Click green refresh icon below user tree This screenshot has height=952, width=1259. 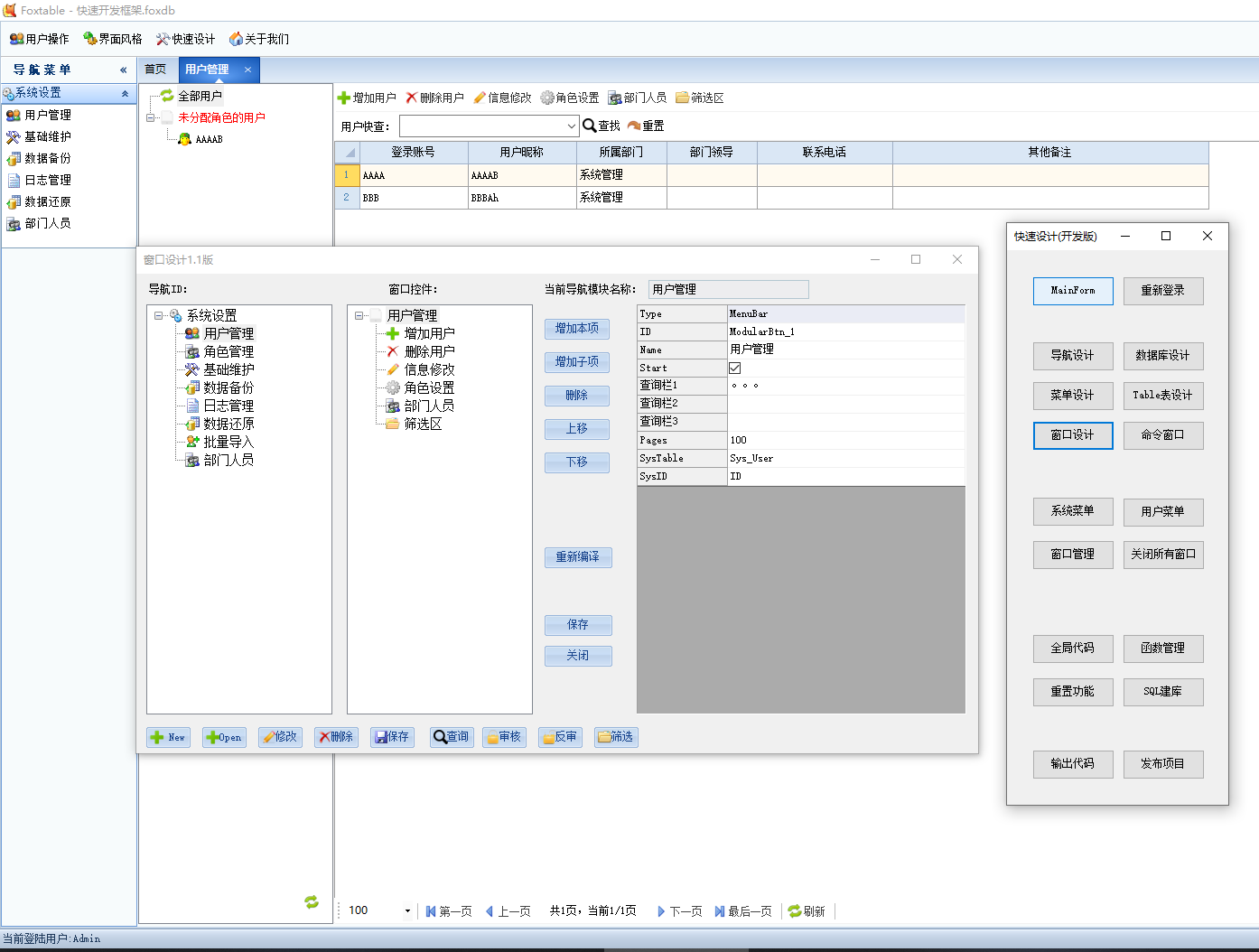(x=312, y=902)
